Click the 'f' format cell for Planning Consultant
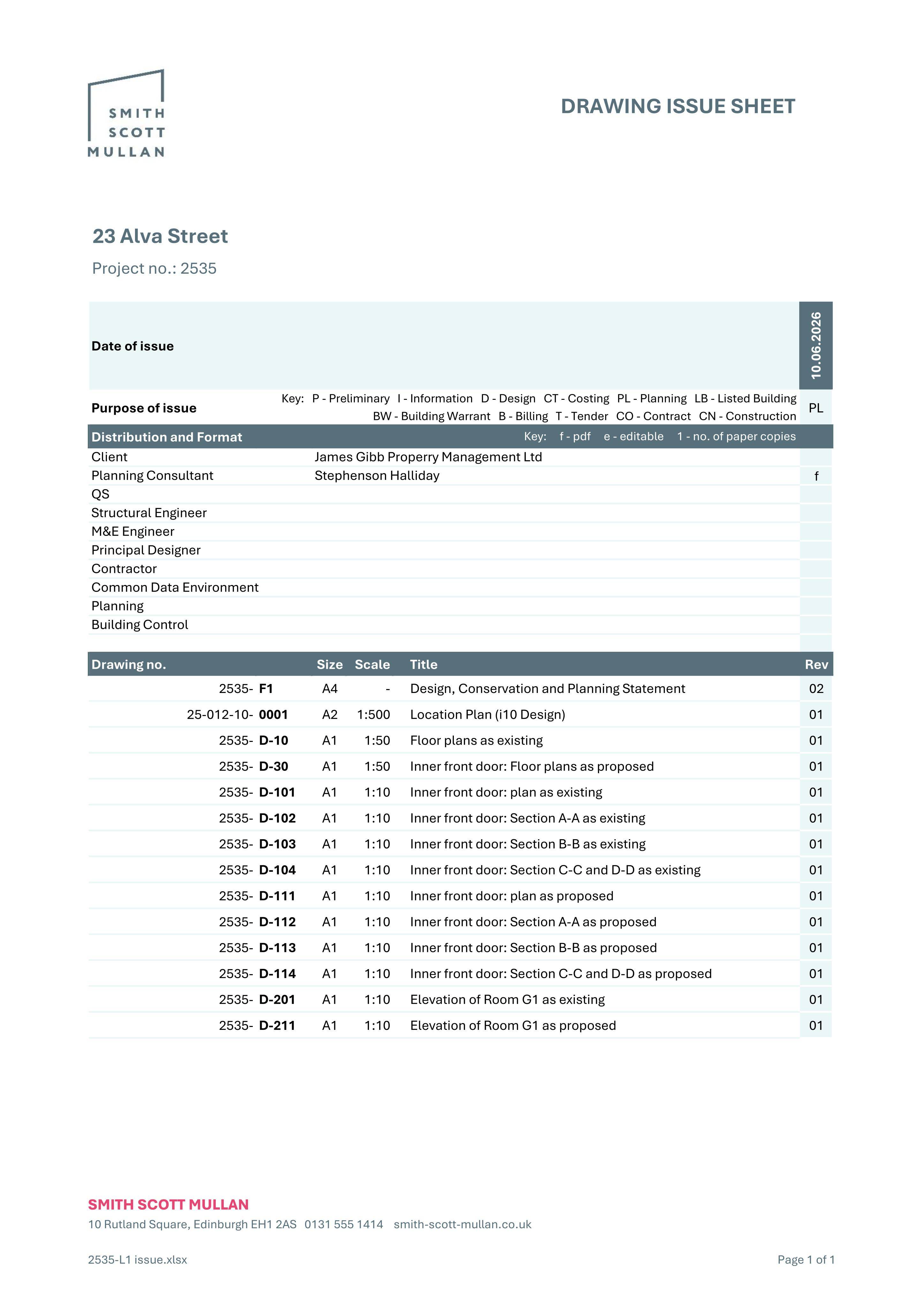Image resolution: width=924 pixels, height=1308 pixels. pos(816,476)
